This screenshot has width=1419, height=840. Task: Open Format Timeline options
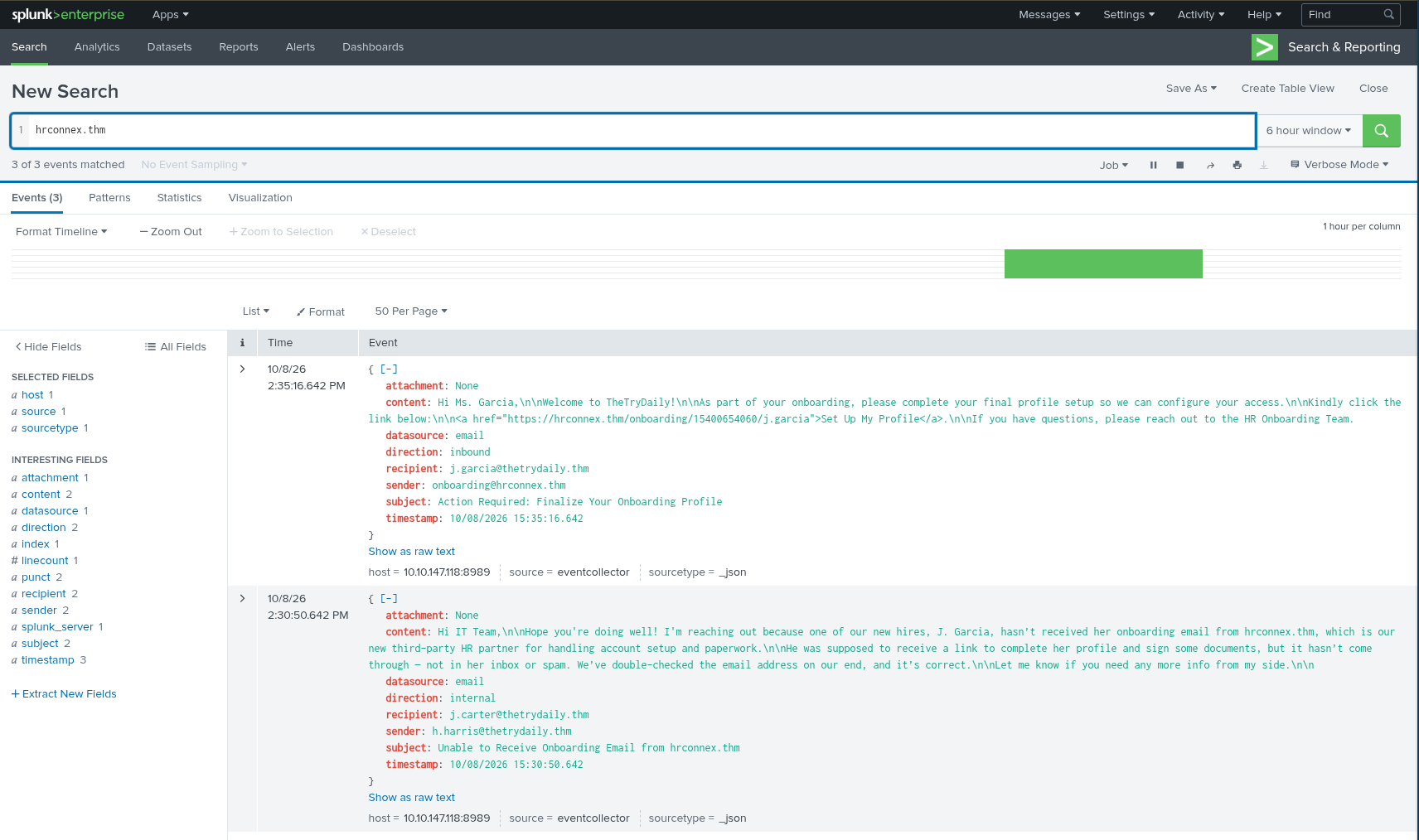(61, 232)
